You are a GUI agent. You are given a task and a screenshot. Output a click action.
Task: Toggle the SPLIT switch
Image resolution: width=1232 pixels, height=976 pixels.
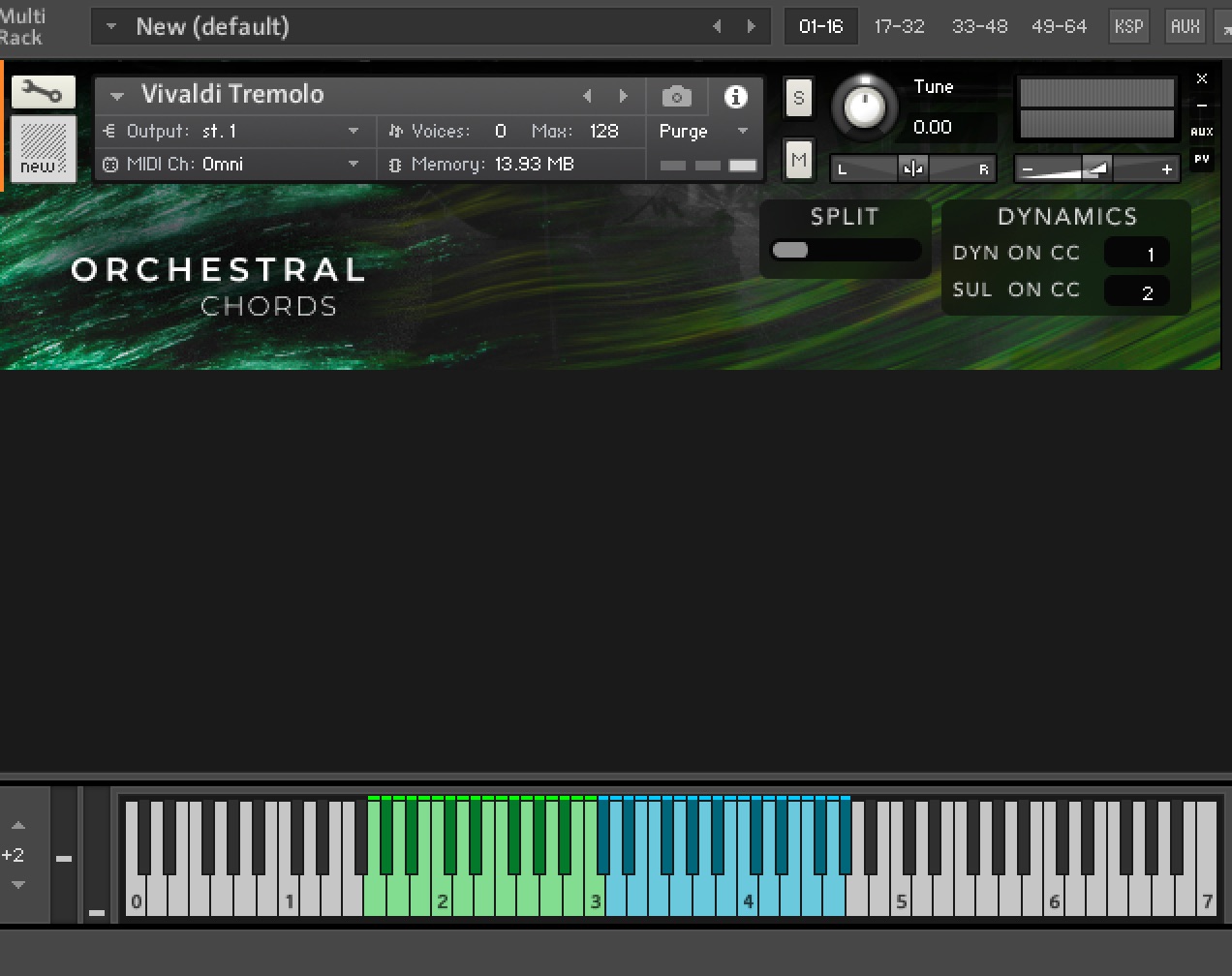click(x=845, y=250)
